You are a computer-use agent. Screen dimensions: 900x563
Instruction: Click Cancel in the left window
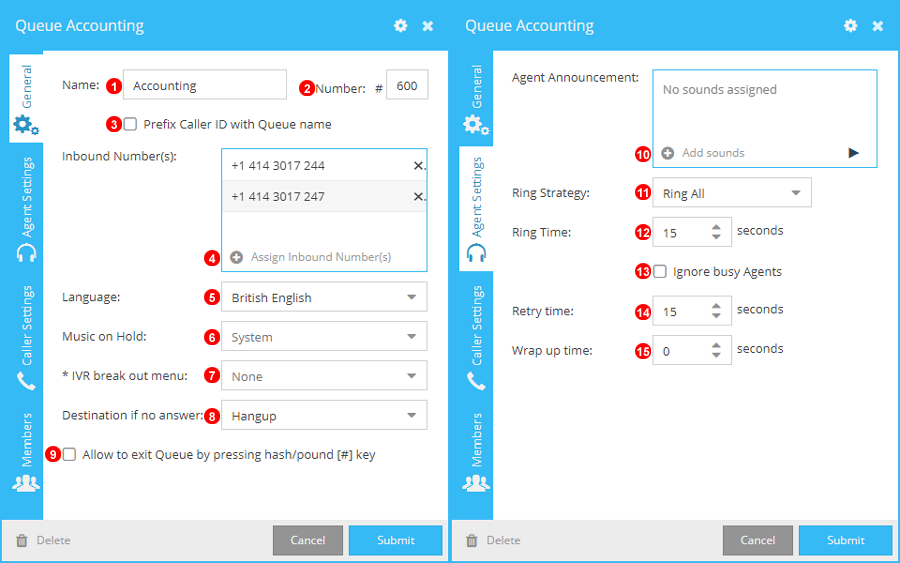tap(308, 540)
